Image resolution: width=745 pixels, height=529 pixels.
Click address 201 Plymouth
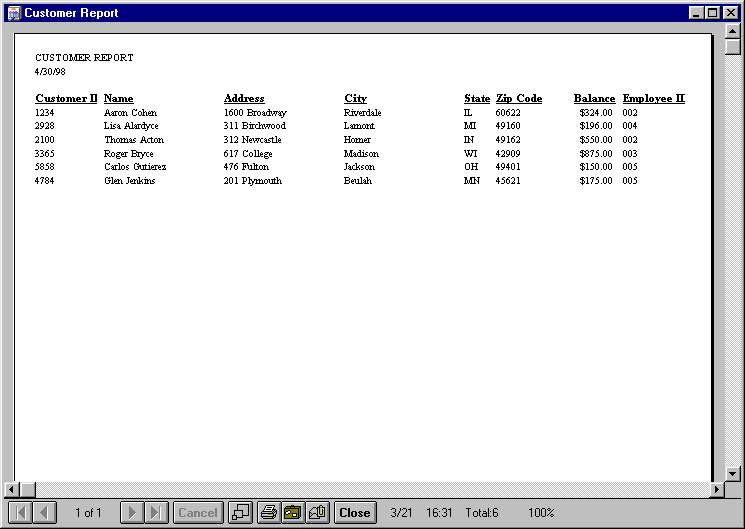[253, 181]
